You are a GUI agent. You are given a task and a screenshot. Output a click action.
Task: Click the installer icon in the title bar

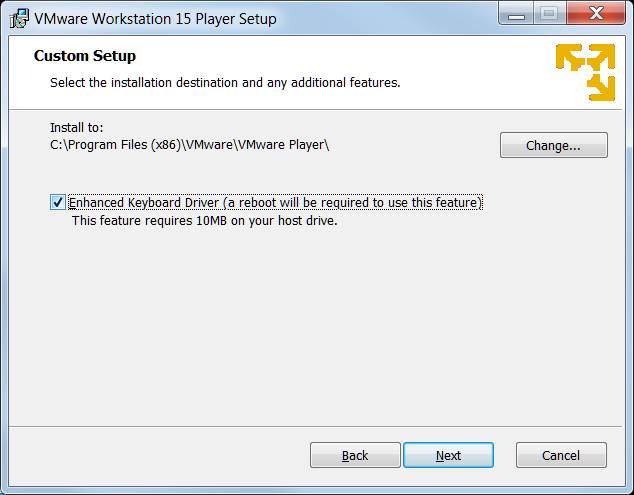click(x=19, y=19)
